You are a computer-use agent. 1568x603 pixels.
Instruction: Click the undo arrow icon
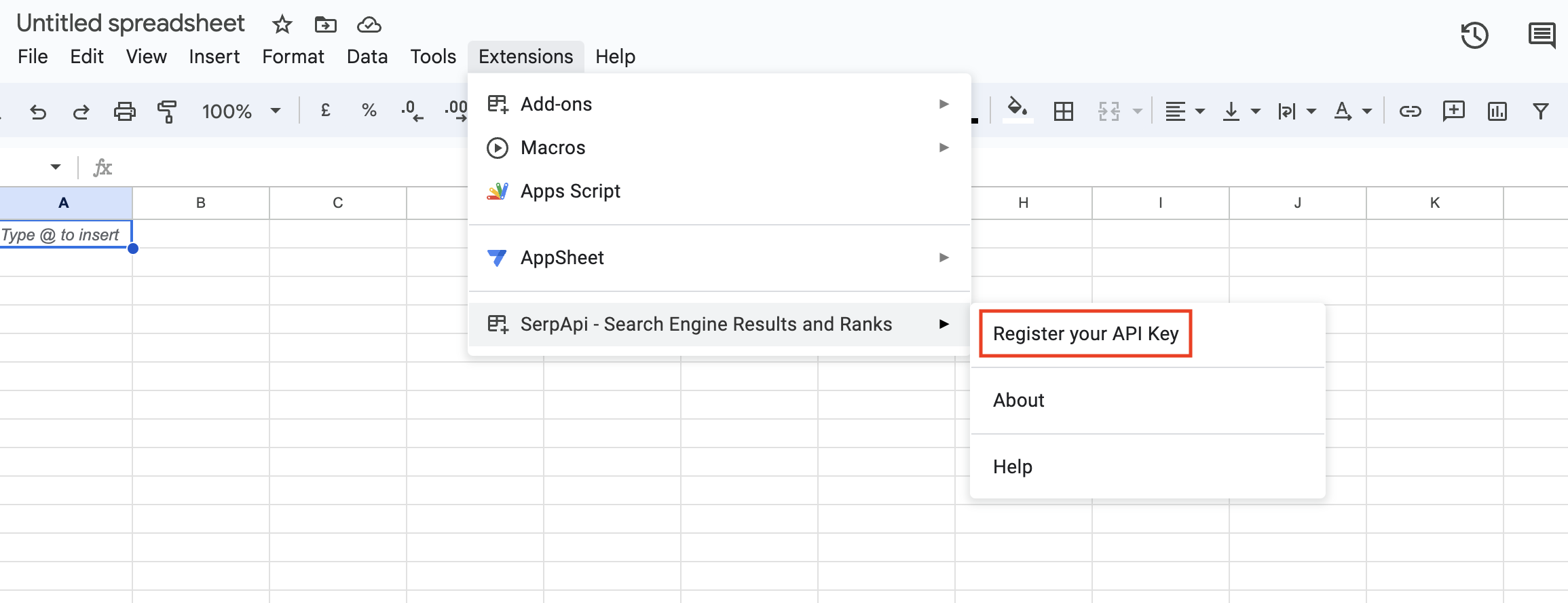tap(38, 111)
